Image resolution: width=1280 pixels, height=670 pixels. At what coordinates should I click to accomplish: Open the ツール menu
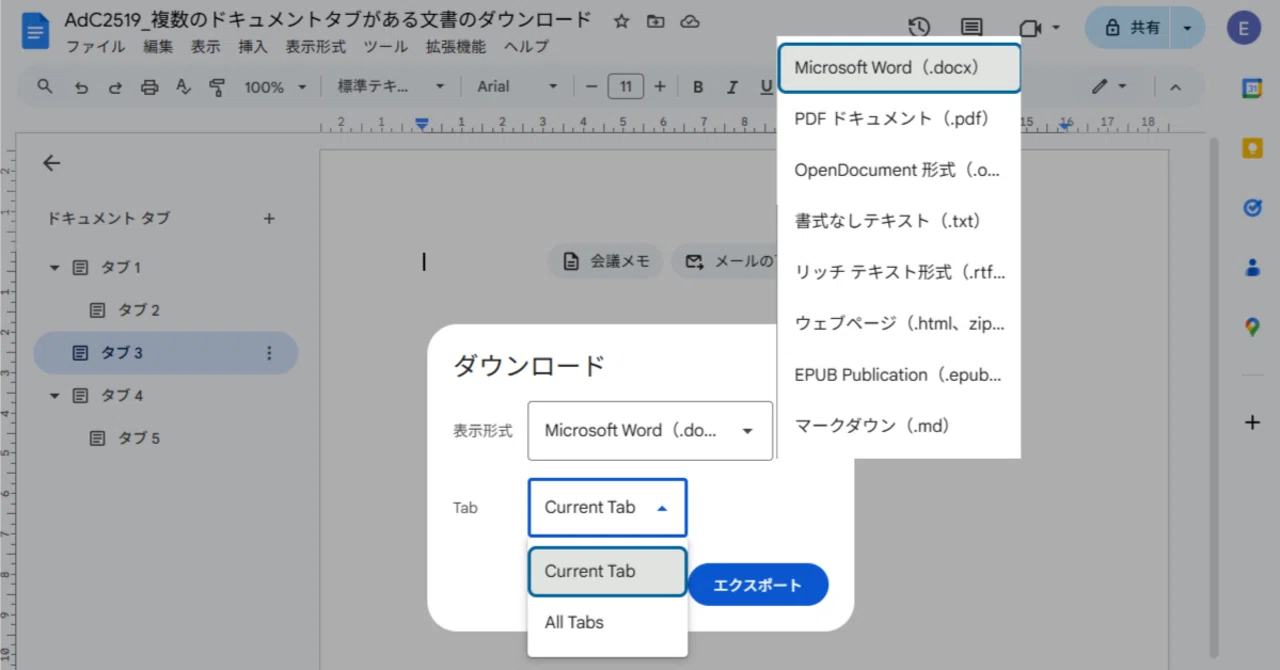[386, 47]
